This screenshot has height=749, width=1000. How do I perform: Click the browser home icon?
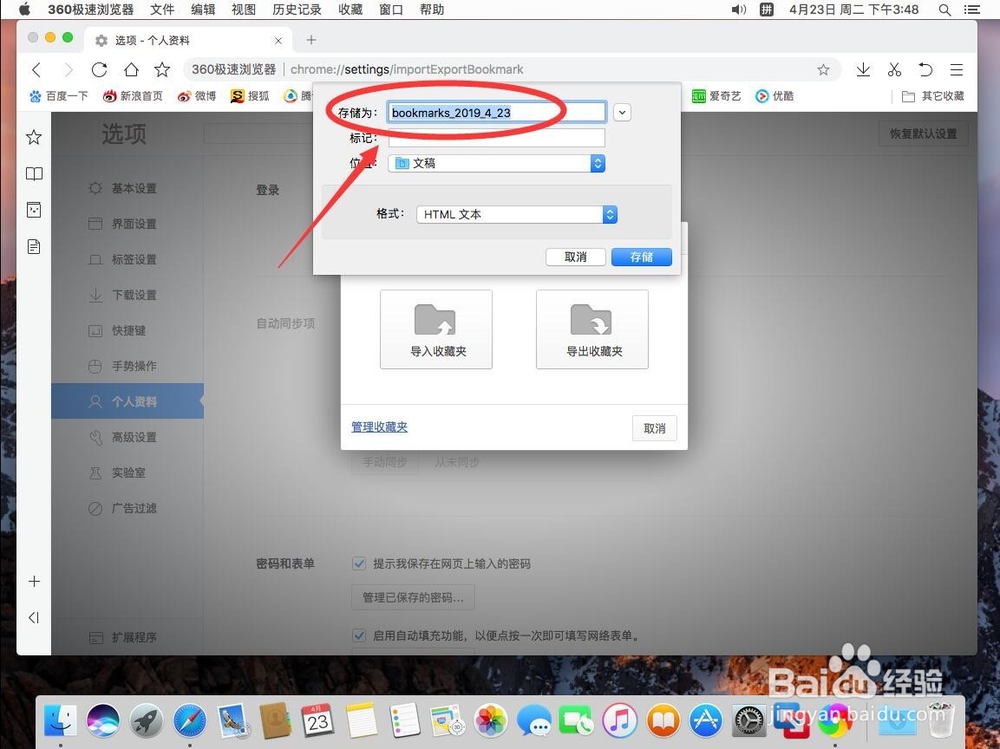pyautogui.click(x=131, y=70)
